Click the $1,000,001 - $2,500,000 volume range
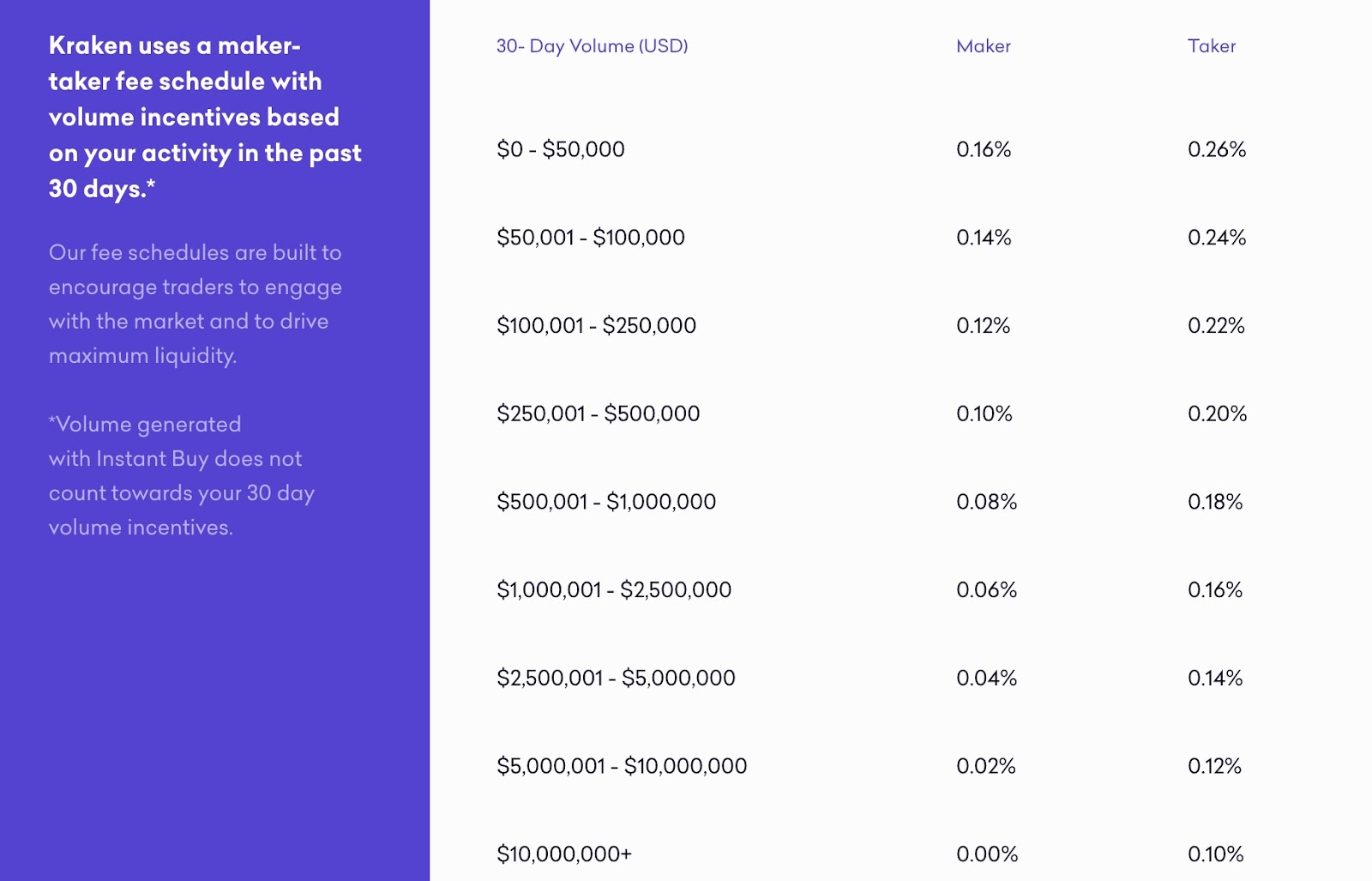Image resolution: width=1372 pixels, height=881 pixels. 613,590
